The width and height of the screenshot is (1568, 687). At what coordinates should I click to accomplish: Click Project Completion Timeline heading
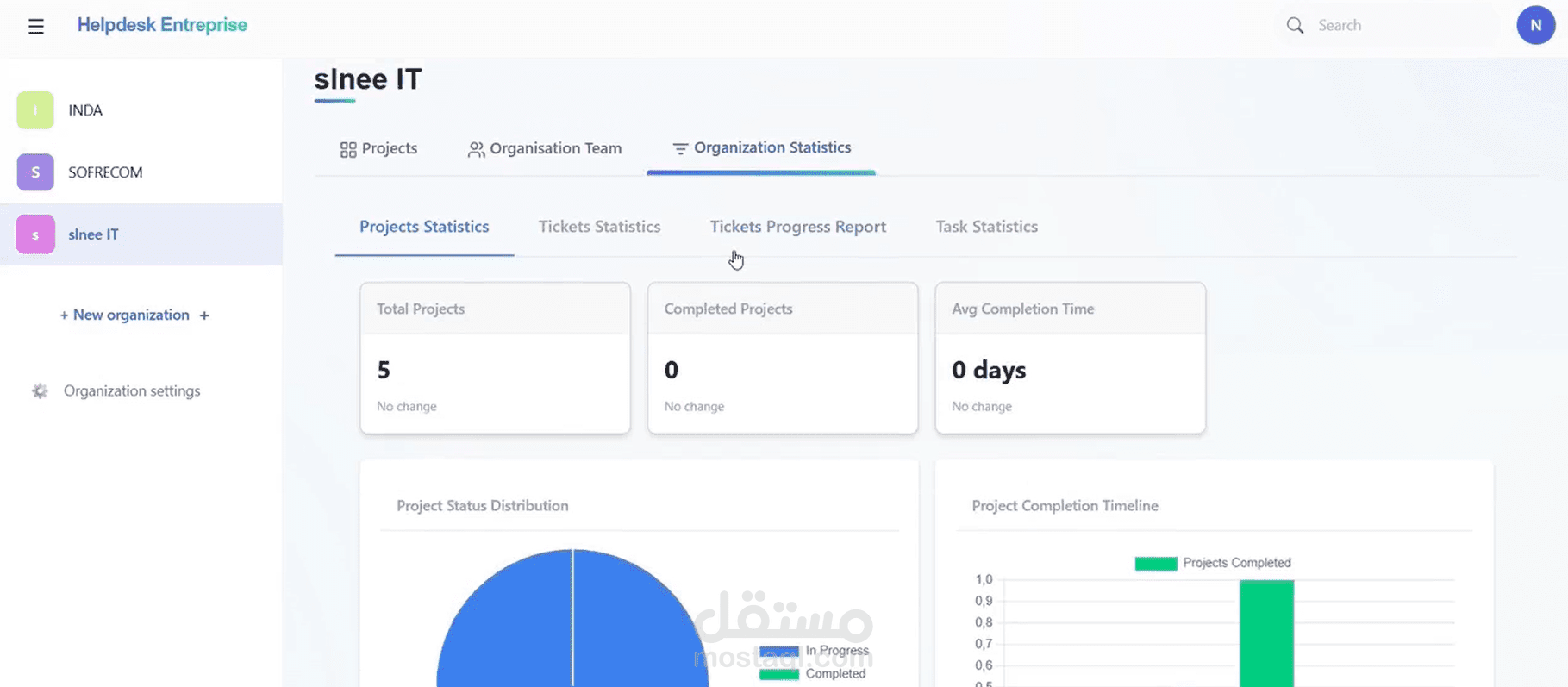point(1065,506)
